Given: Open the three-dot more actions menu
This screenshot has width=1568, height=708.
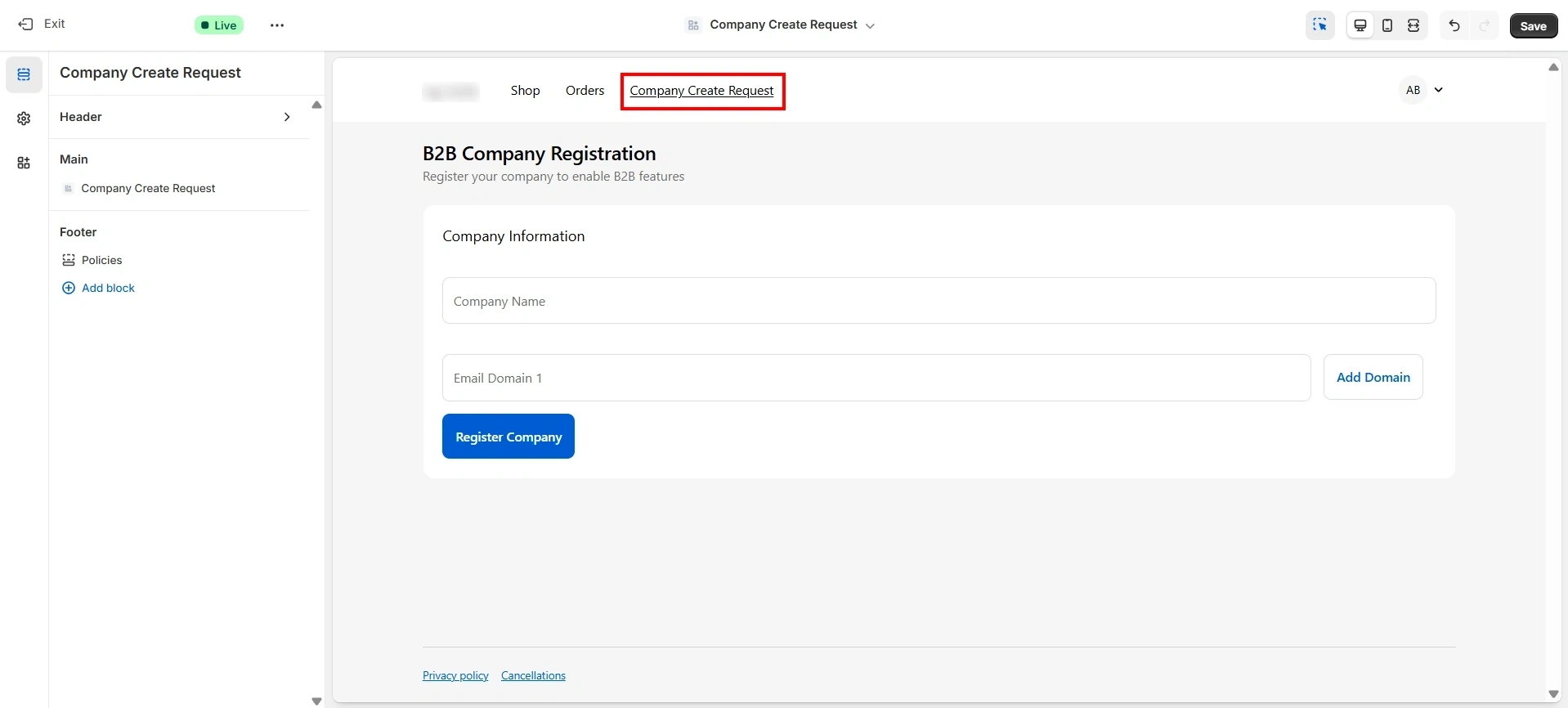Looking at the screenshot, I should coord(277,25).
